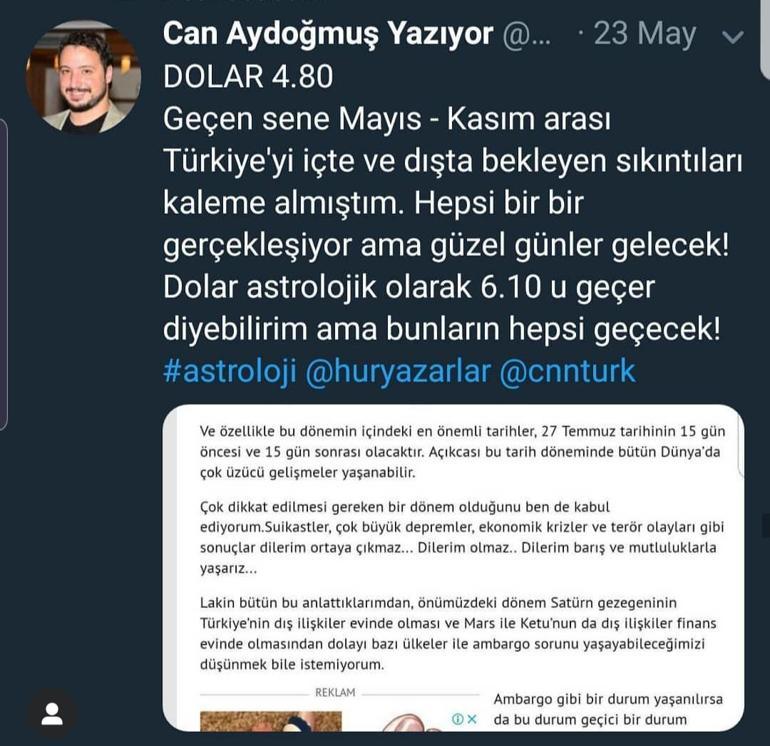Open the #astroloji hashtag
The width and height of the screenshot is (770, 746).
coord(230,371)
